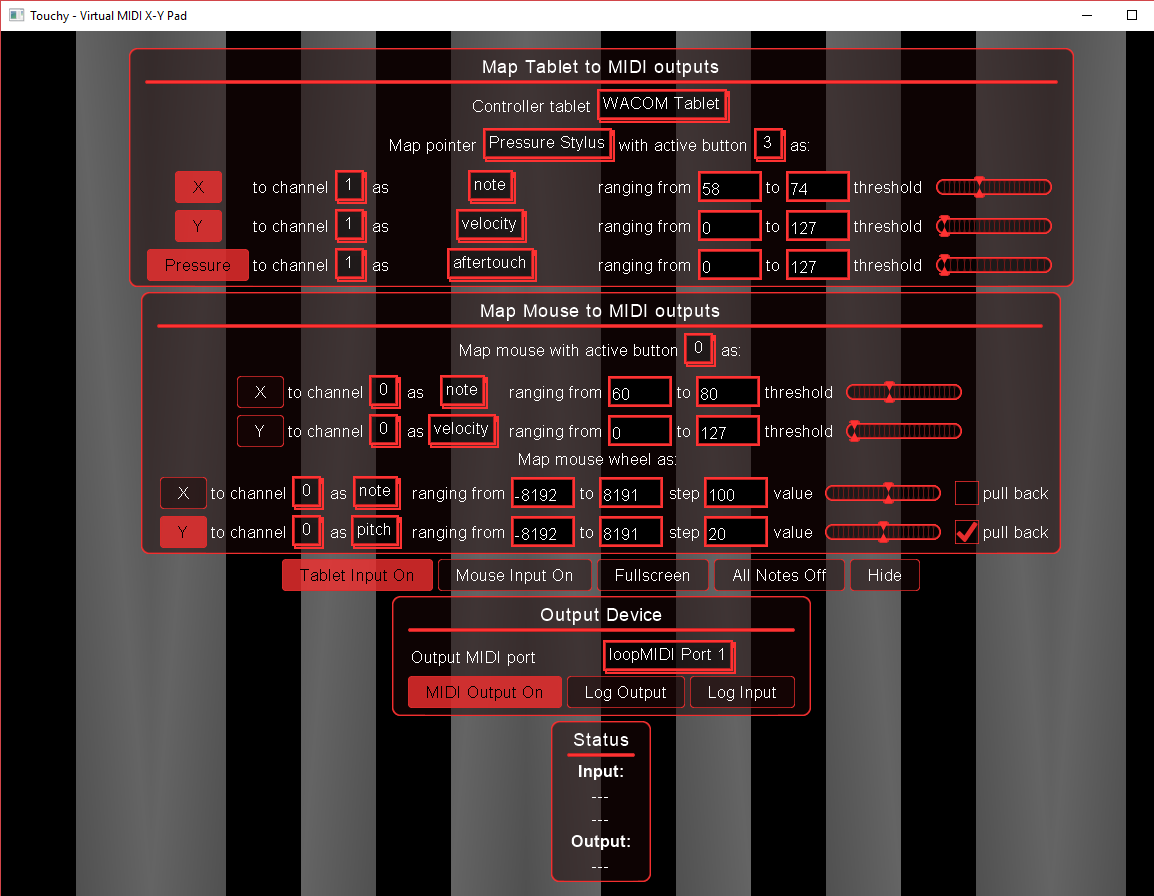Click wheel note range end 8191 field
The width and height of the screenshot is (1154, 896).
[631, 493]
